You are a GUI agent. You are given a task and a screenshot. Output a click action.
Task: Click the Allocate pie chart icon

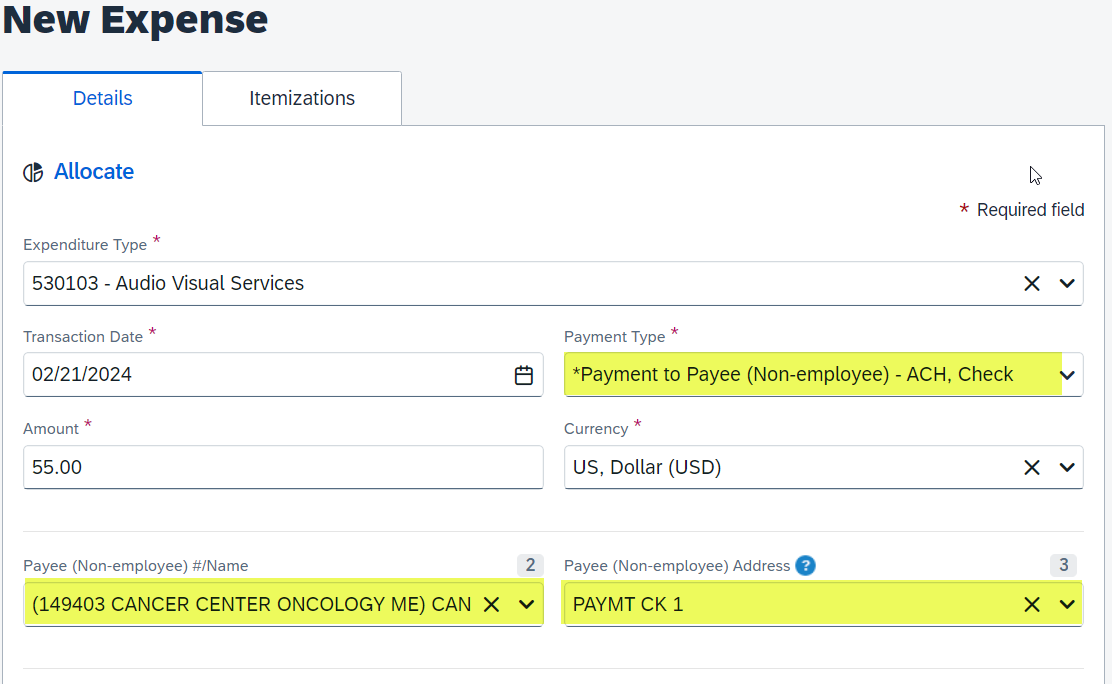pyautogui.click(x=32, y=171)
